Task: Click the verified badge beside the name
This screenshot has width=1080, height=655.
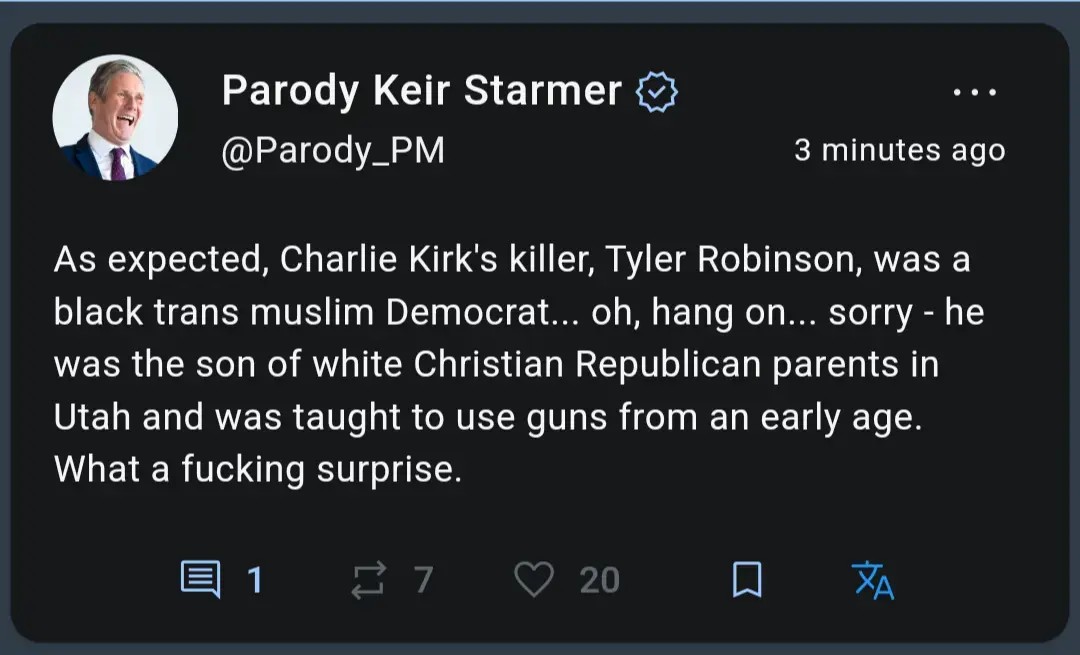Action: click(x=657, y=92)
